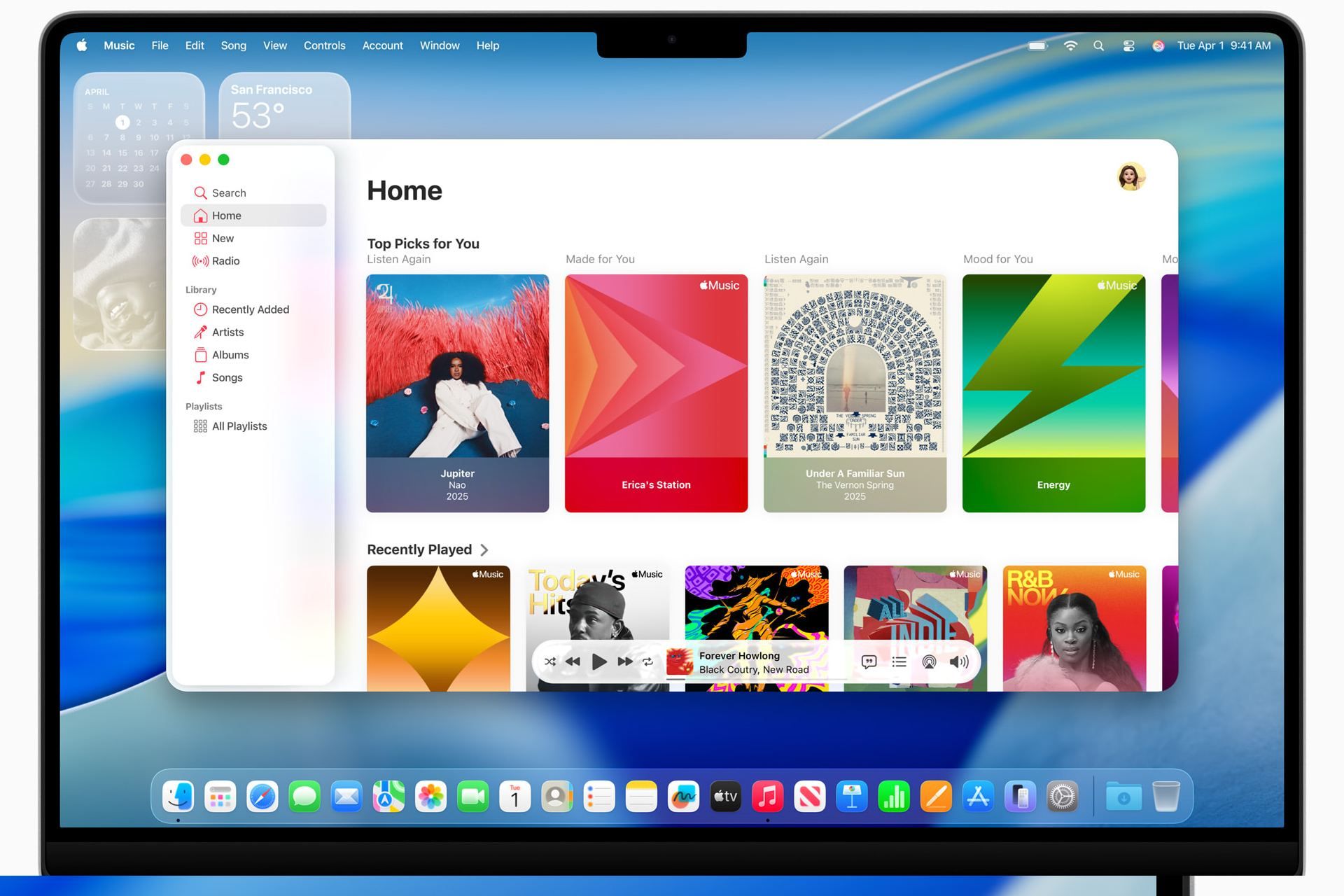Viewport: 1344px width, 896px height.
Task: Open the Window menu
Action: click(x=440, y=45)
